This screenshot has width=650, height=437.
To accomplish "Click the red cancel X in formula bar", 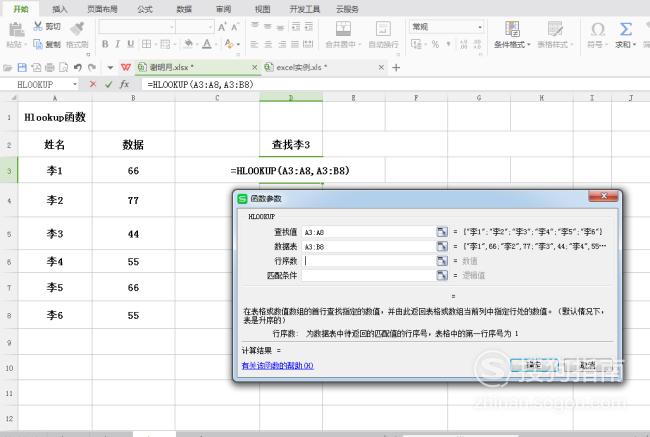I will [x=93, y=84].
